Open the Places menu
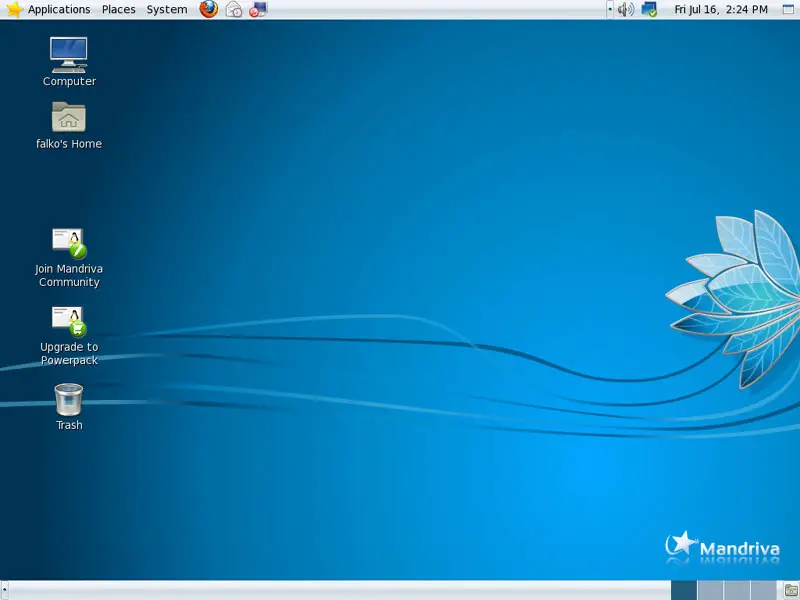800x600 pixels. pyautogui.click(x=118, y=9)
